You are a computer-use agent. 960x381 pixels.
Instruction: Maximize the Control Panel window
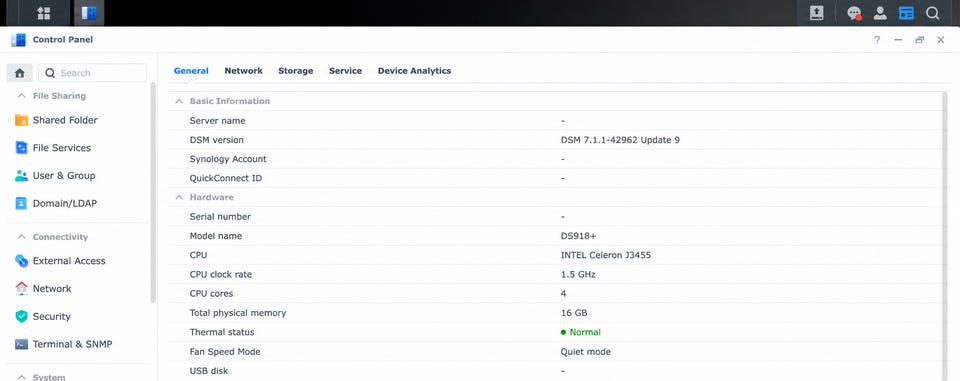click(920, 40)
